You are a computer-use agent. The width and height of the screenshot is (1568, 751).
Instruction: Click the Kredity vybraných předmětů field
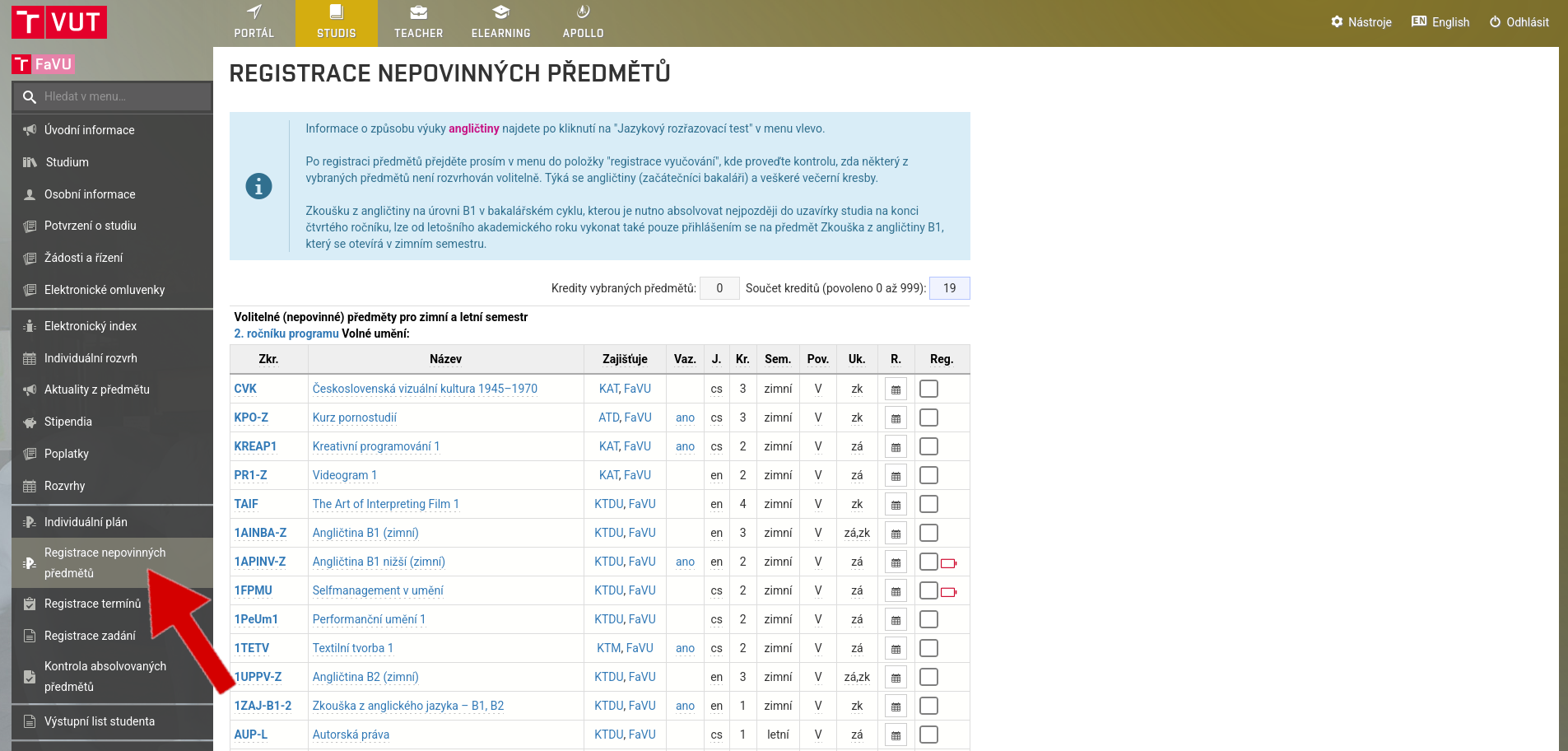point(719,288)
